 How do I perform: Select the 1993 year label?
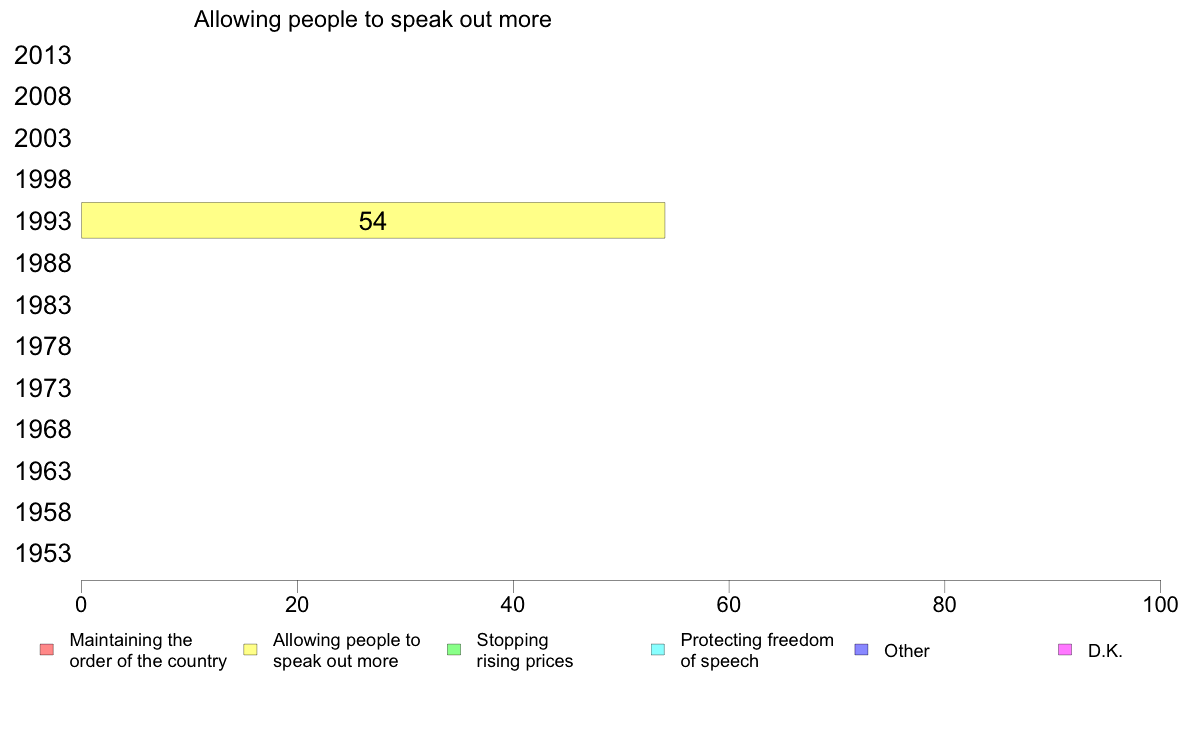click(43, 221)
